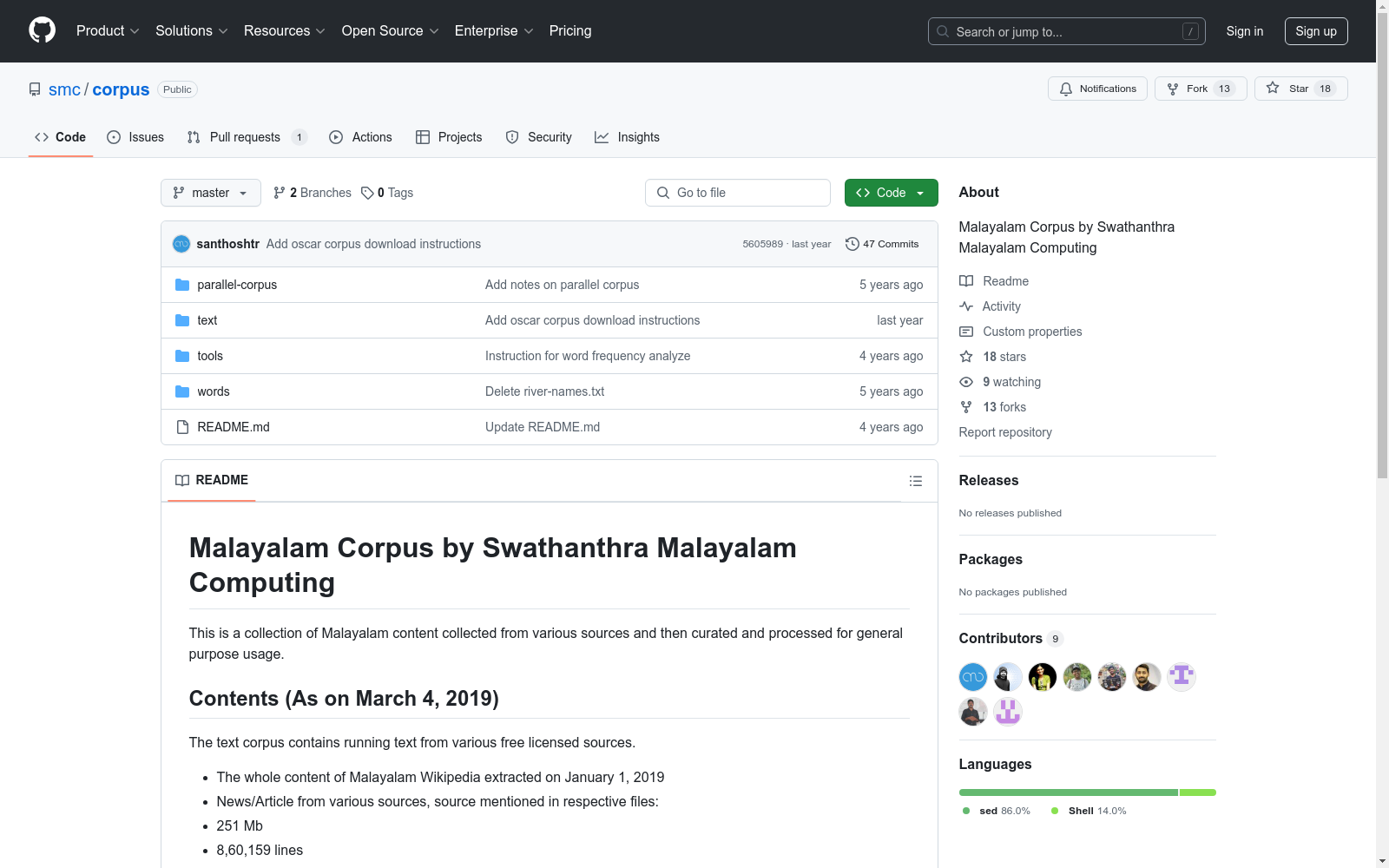Click the repository icon beside smc
The width and height of the screenshot is (1389, 868).
click(x=35, y=89)
